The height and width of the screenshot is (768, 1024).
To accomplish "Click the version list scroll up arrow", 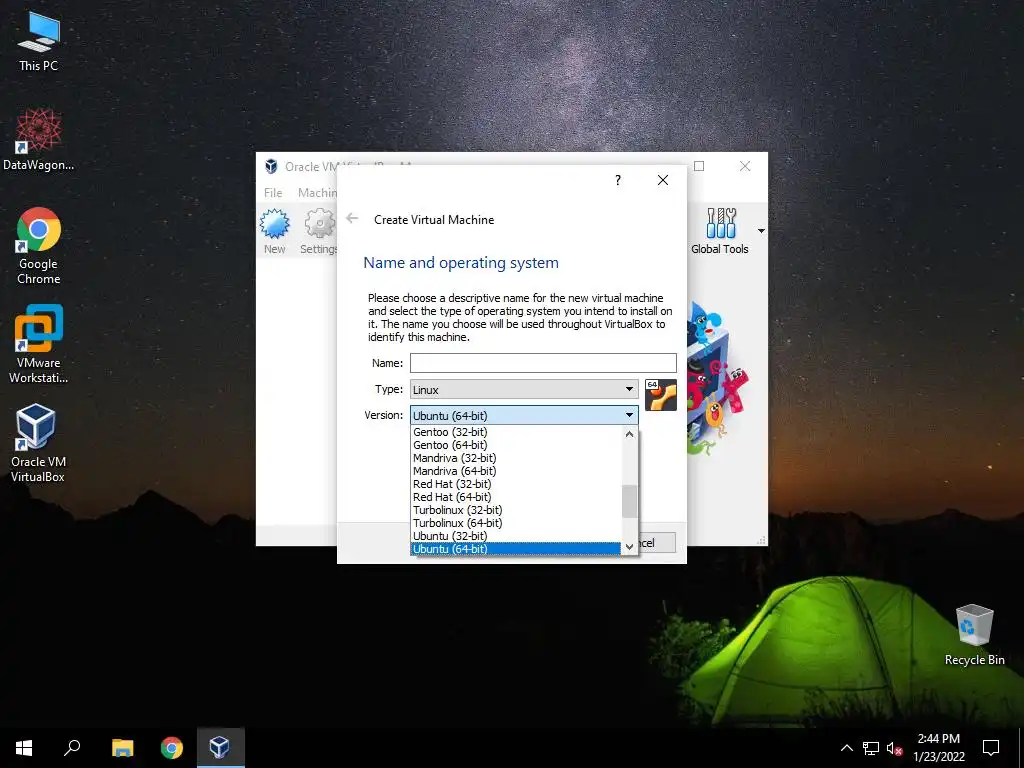I will click(630, 434).
